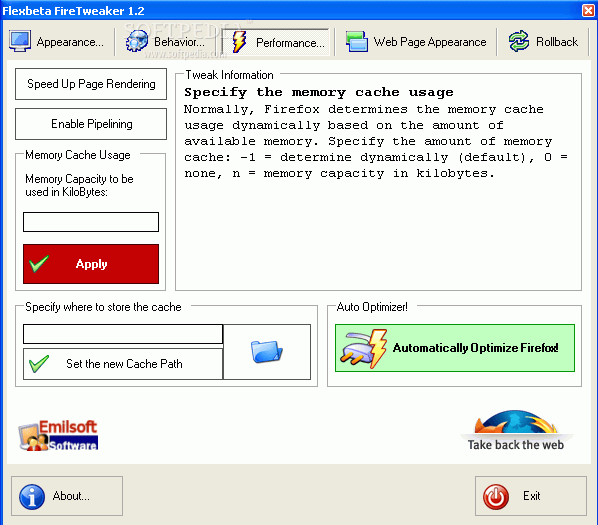Open the Web Page Appearance tab
The image size is (598, 525).
[x=416, y=42]
